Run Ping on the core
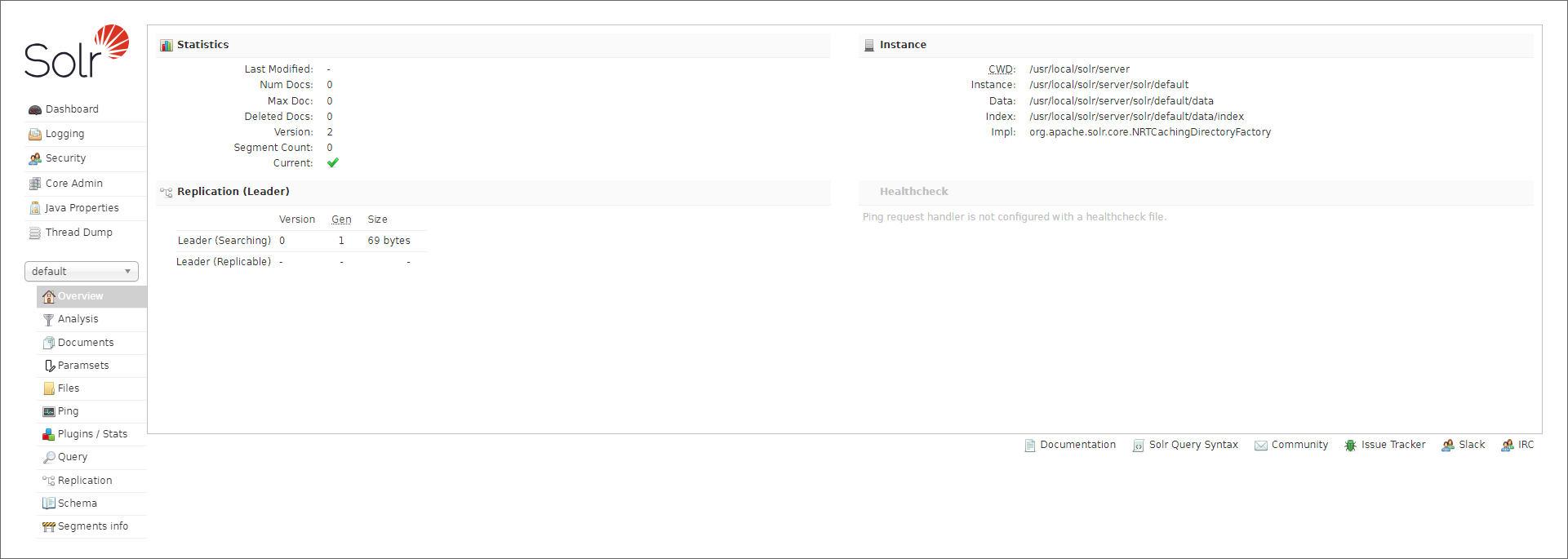 pos(68,411)
